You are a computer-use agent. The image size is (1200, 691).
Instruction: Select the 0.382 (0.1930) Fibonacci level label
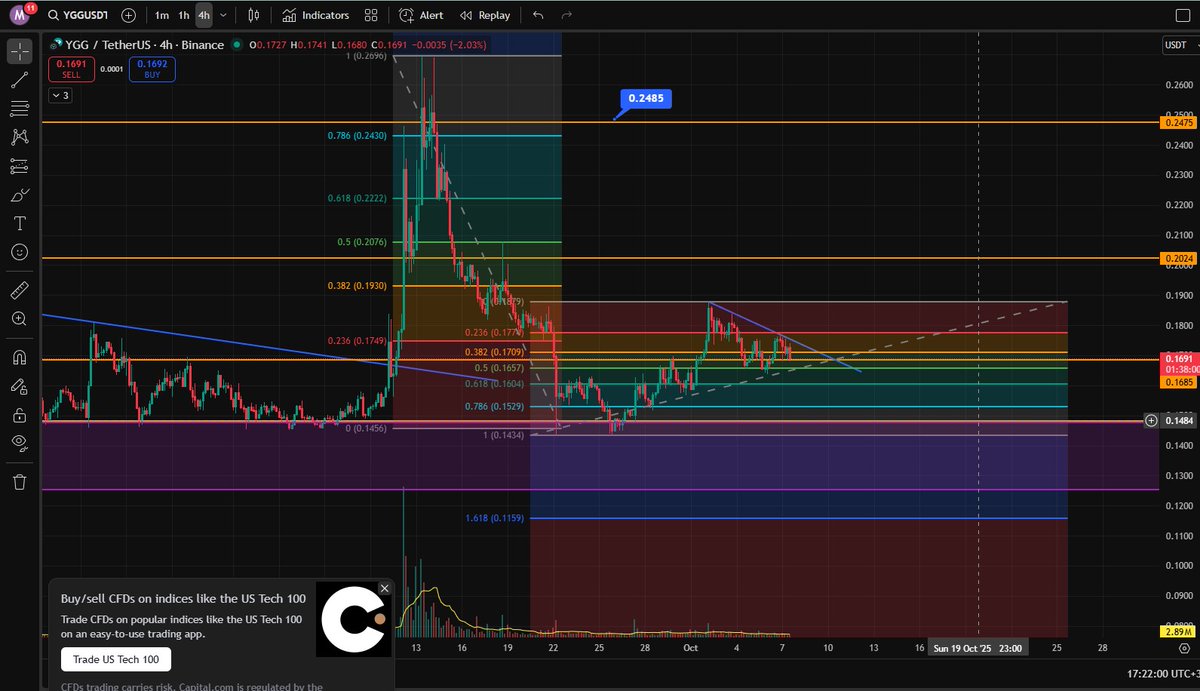pyautogui.click(x=357, y=286)
